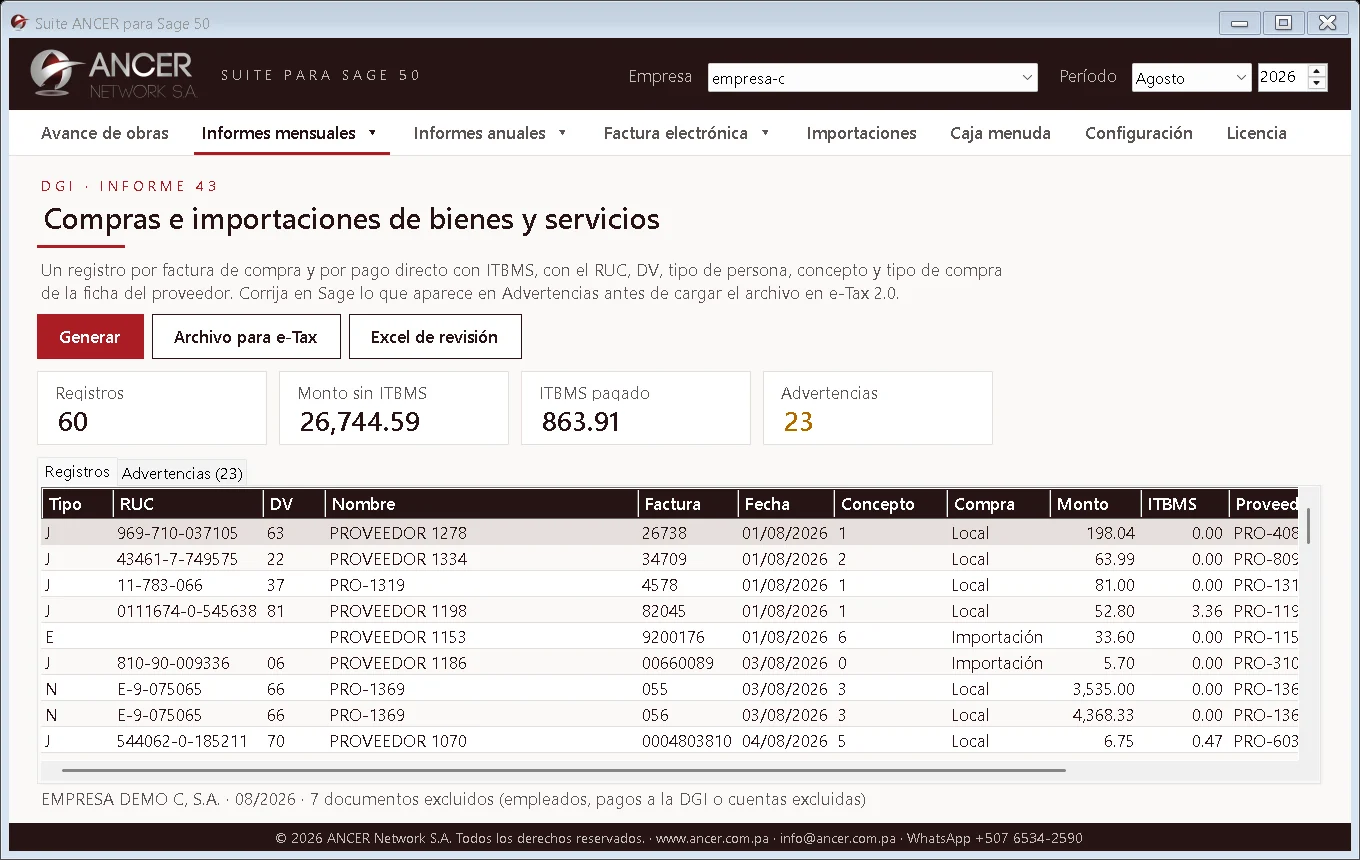Expand the Informes anuales menu
The width and height of the screenshot is (1360, 860).
point(490,133)
